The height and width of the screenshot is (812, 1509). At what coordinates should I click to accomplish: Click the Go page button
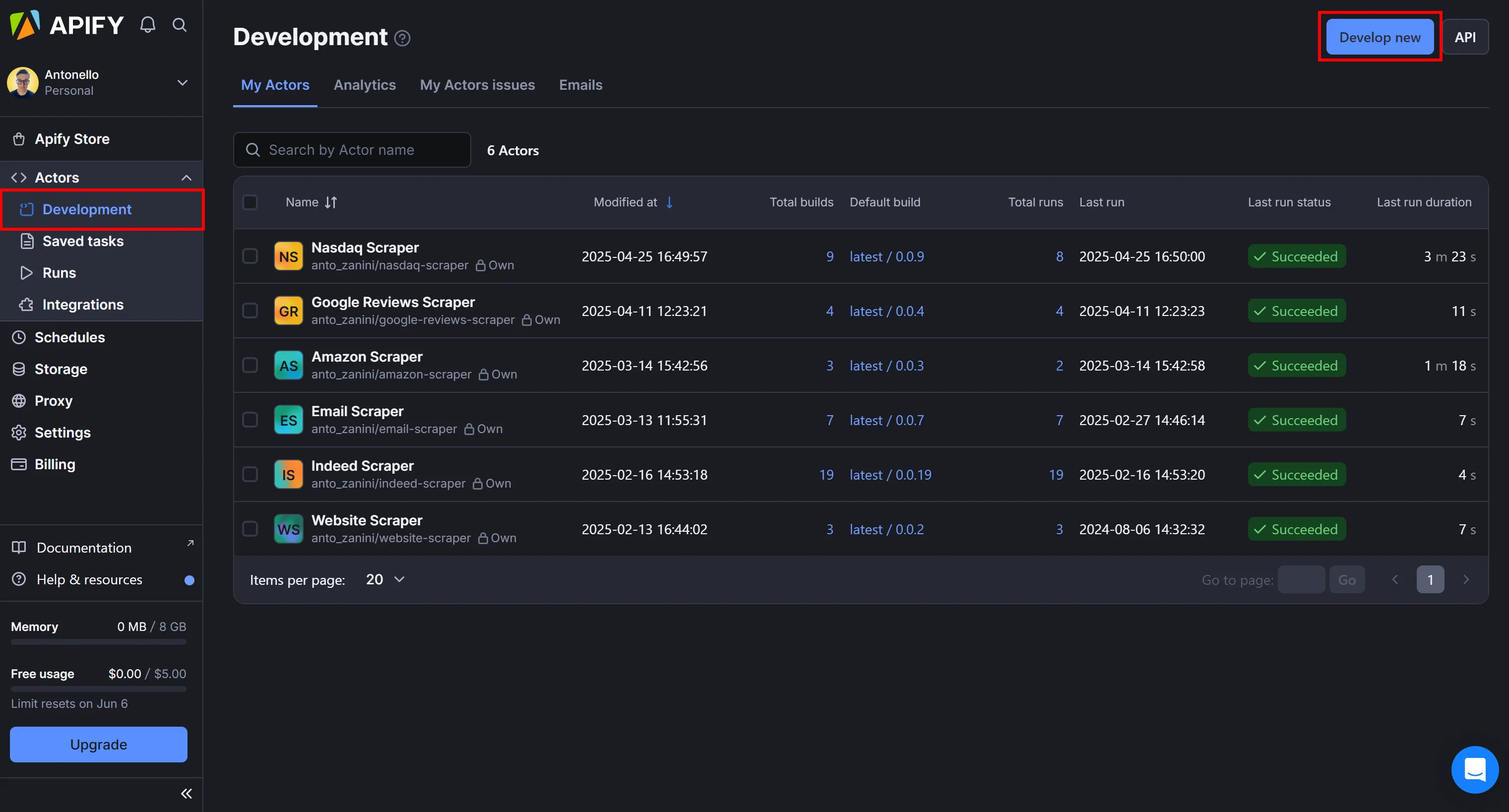(1347, 579)
